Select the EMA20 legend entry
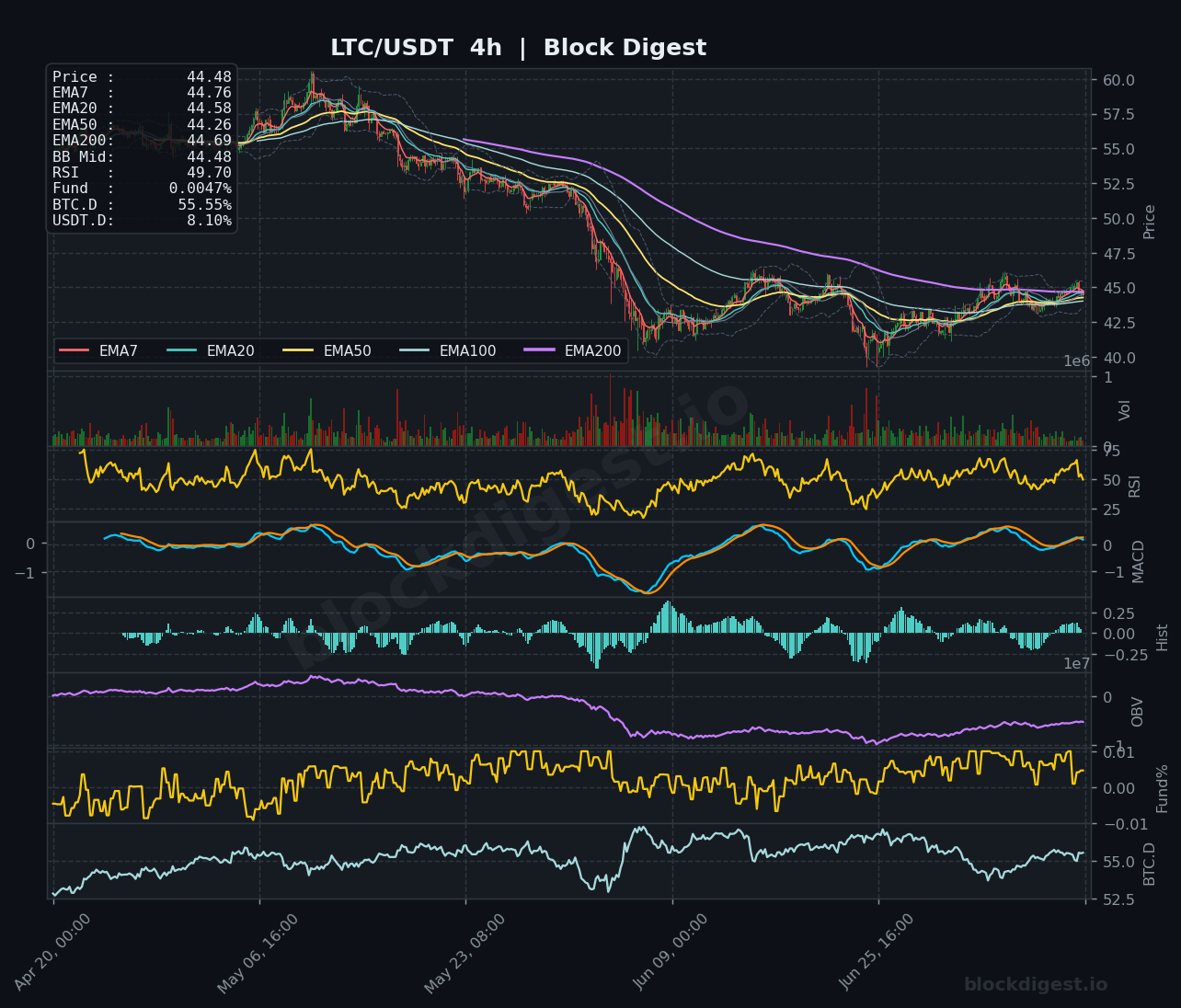Screen dimensions: 1181x1008 [x=211, y=350]
